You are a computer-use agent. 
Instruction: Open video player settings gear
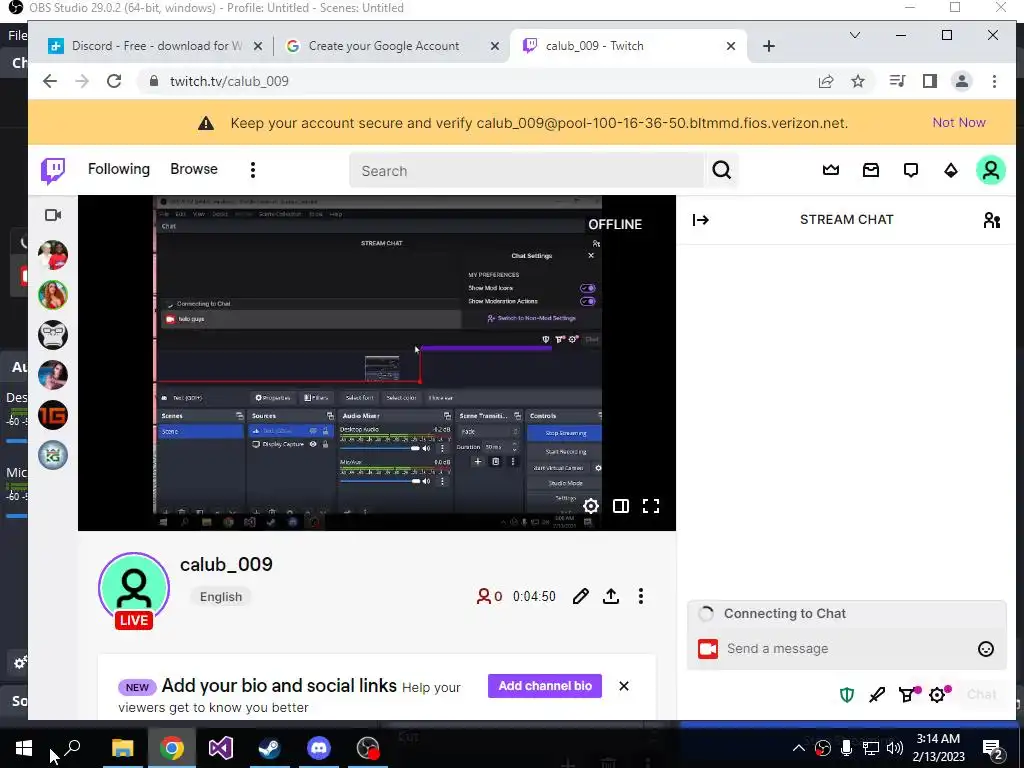click(590, 506)
